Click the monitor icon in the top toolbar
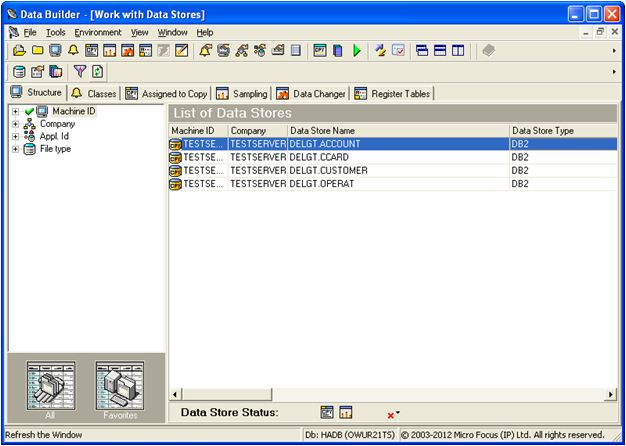 click(x=55, y=51)
